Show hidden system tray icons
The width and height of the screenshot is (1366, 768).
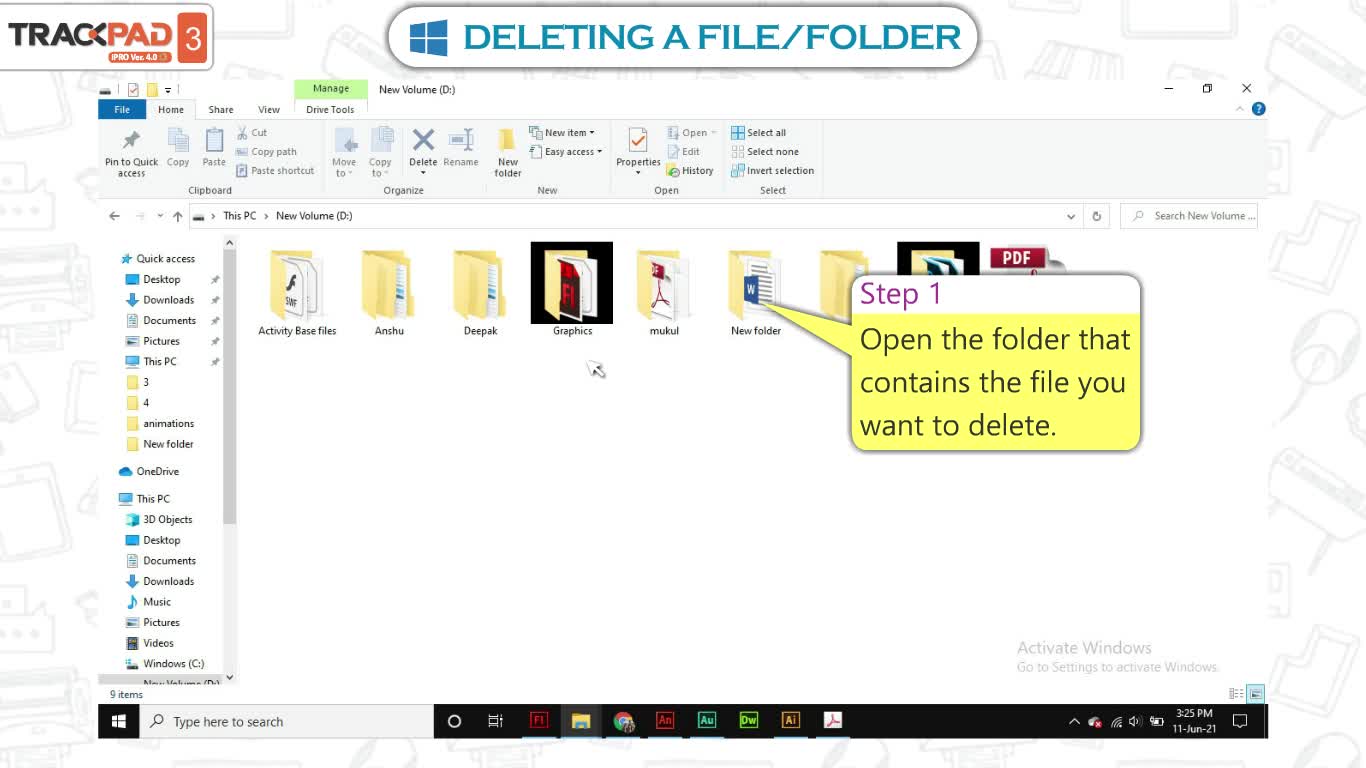(1075, 721)
